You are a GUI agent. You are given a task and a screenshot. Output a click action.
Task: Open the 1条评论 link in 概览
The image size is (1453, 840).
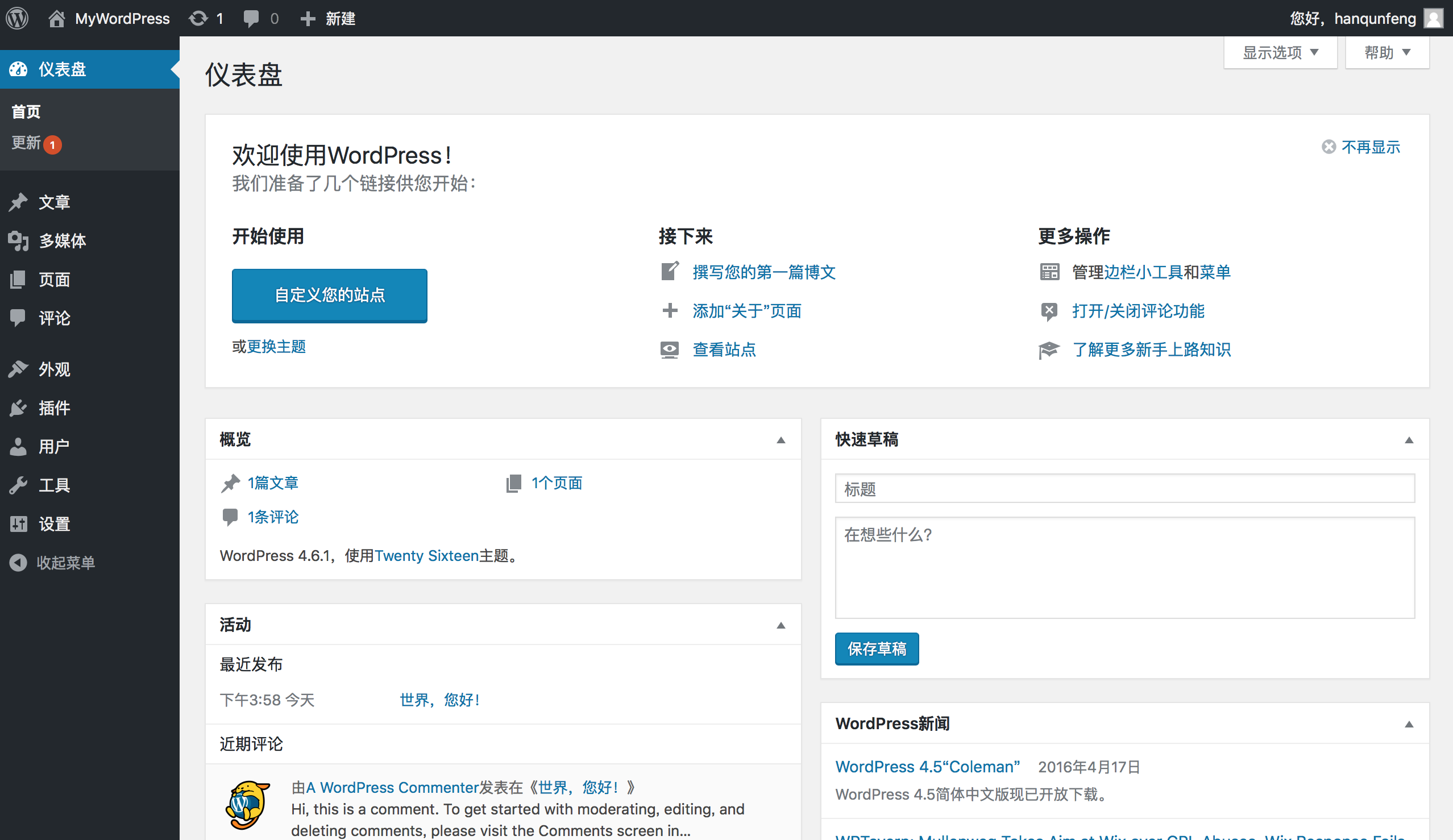[273, 517]
